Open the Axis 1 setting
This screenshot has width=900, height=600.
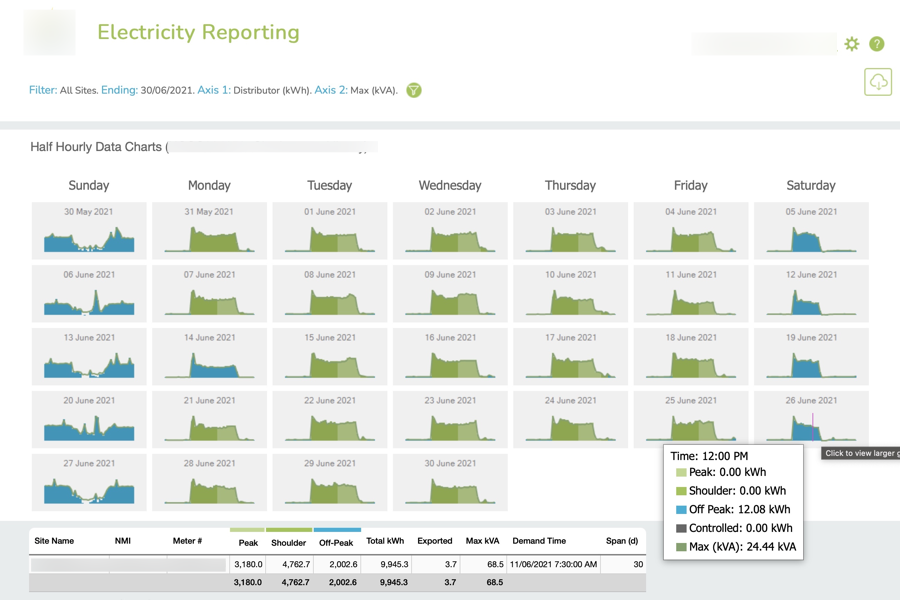click(213, 90)
